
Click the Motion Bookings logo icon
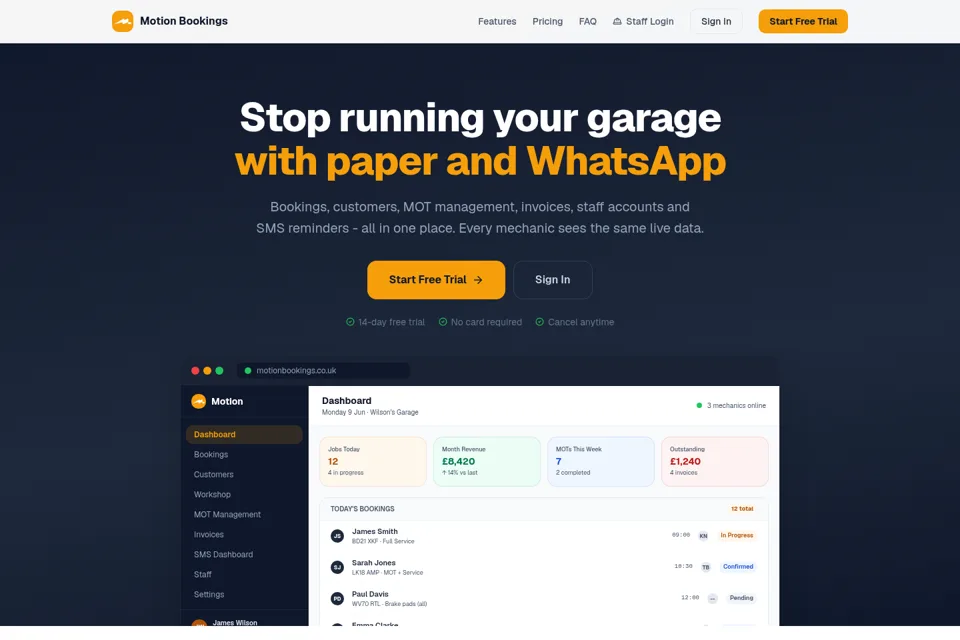122,21
